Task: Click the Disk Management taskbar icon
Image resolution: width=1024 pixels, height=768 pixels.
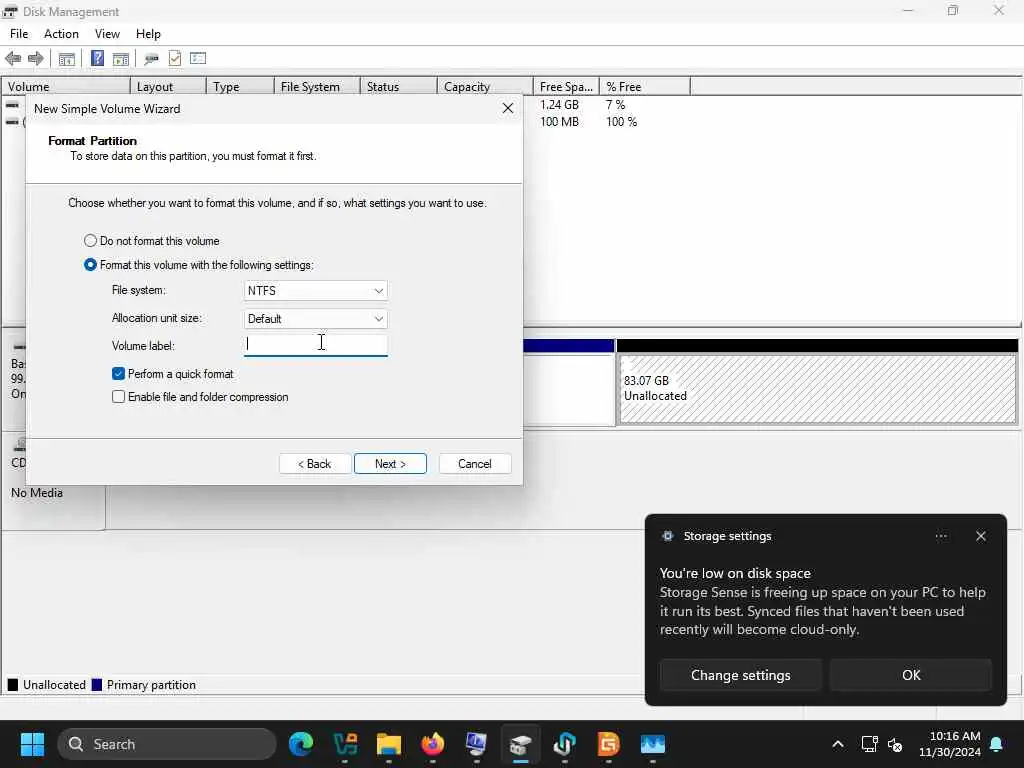Action: (520, 744)
